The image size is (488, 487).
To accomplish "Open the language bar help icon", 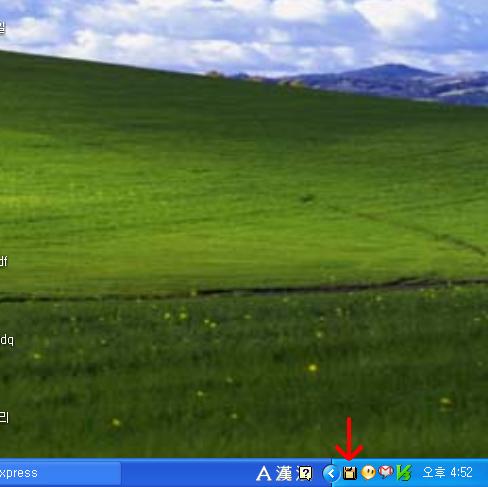I will [305, 473].
